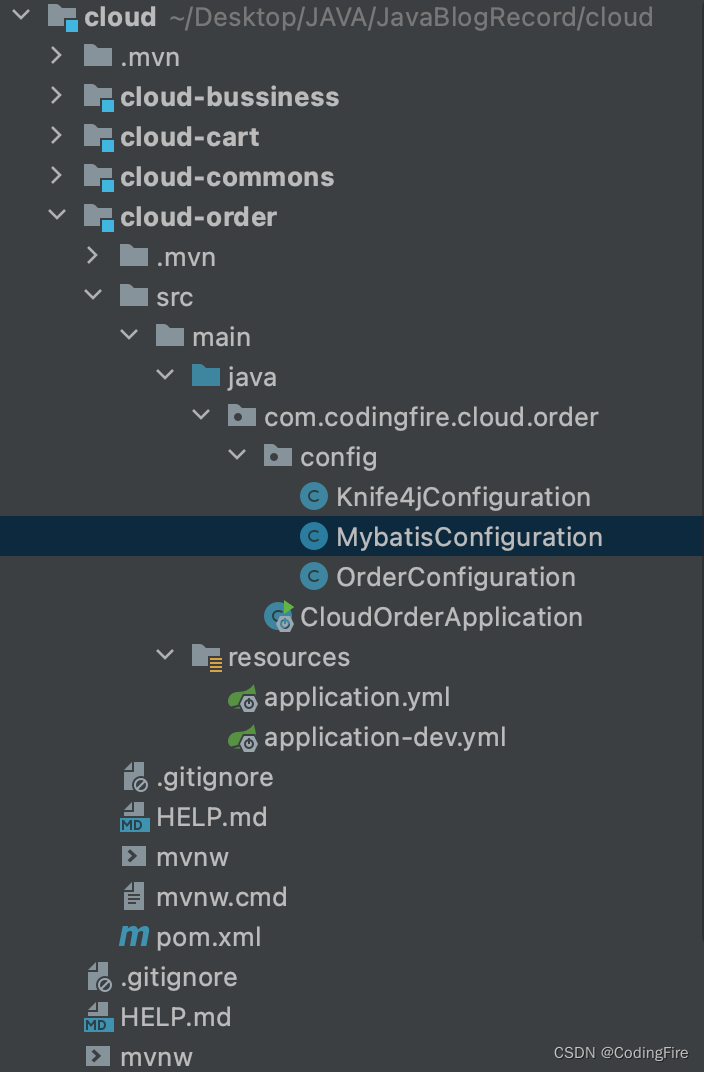Click the cloud root module folder icon

click(x=63, y=17)
